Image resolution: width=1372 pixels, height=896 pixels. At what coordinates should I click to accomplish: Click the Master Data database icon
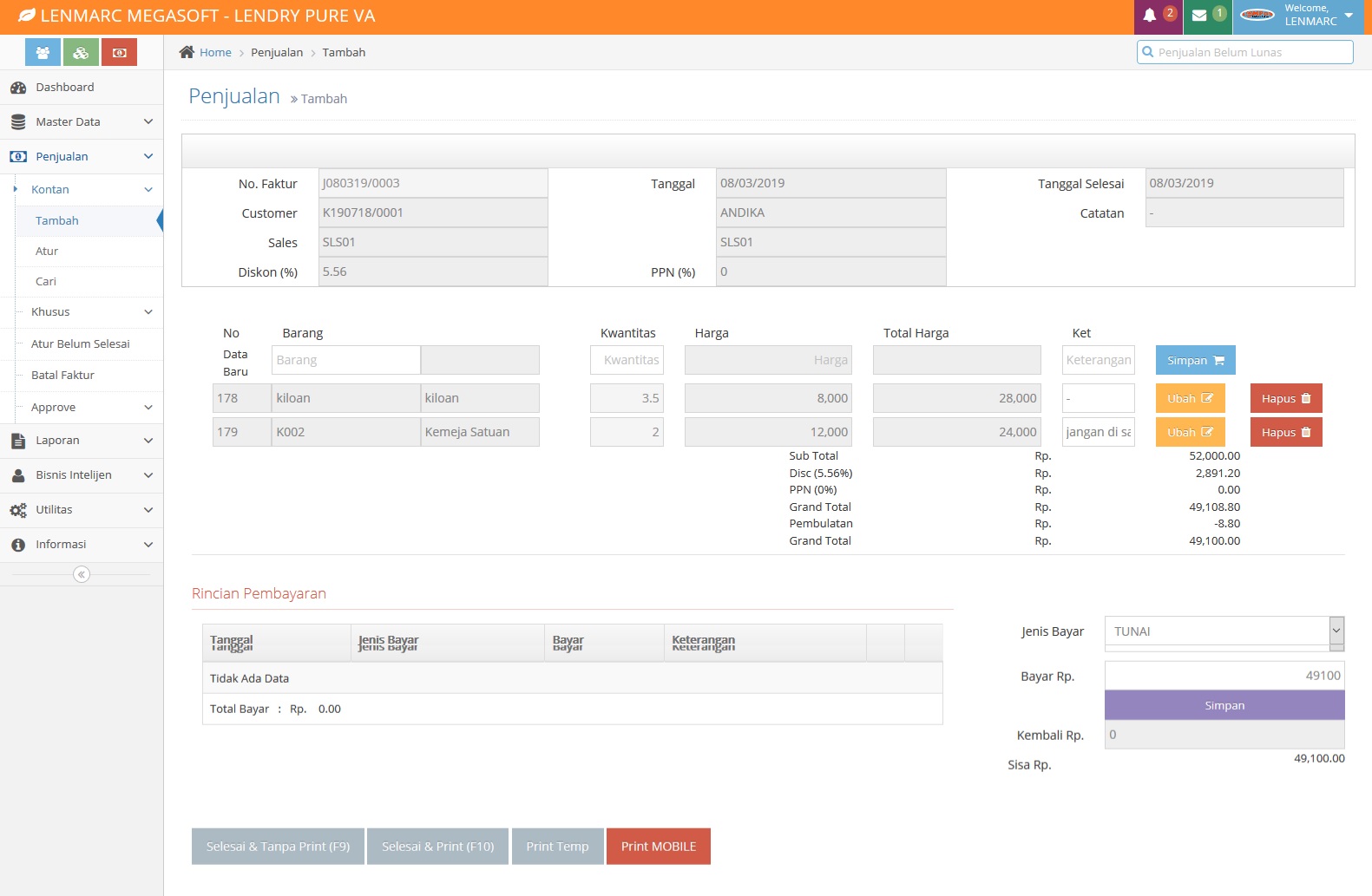pos(18,122)
